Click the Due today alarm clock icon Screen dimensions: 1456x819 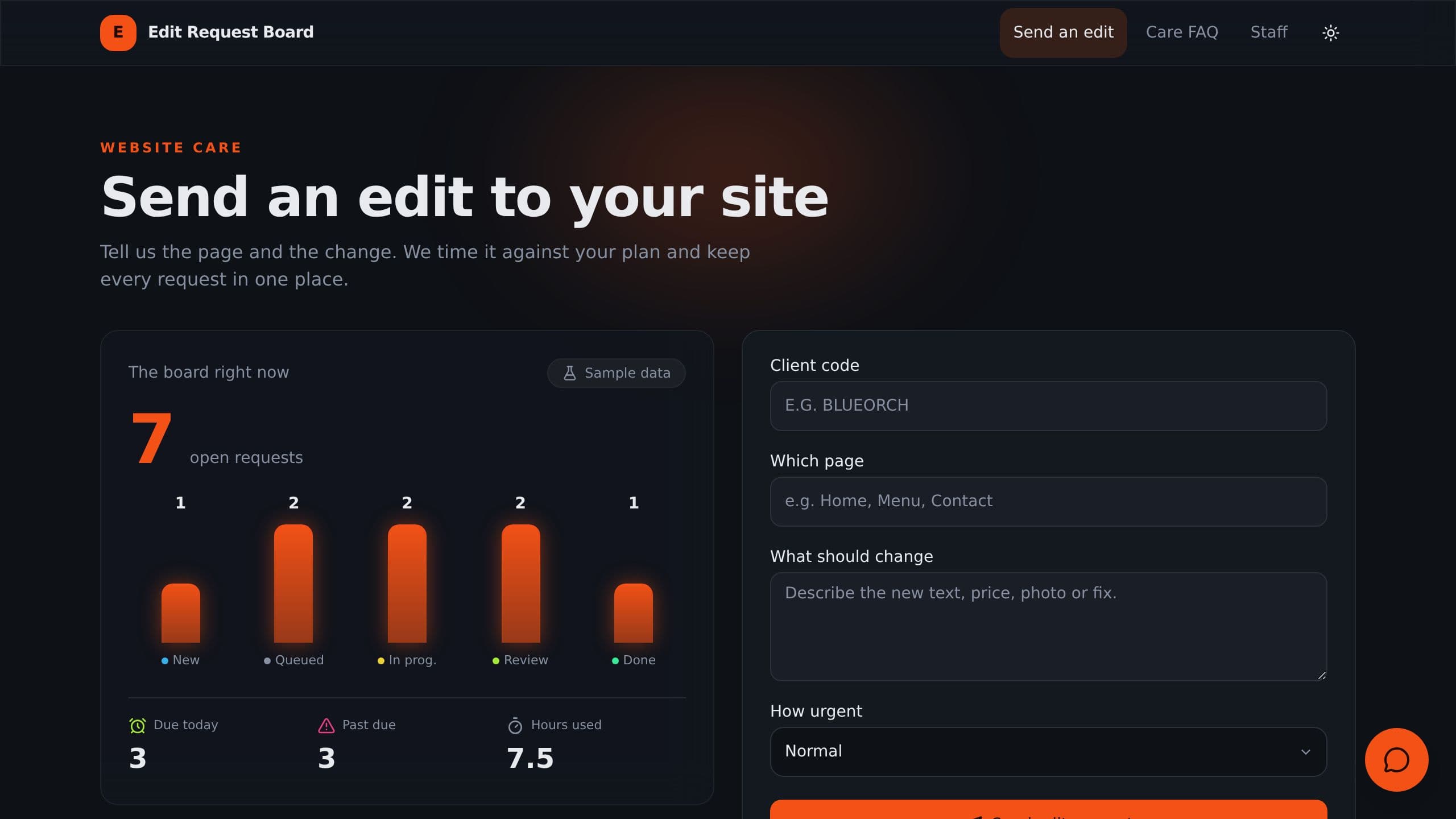point(137,725)
